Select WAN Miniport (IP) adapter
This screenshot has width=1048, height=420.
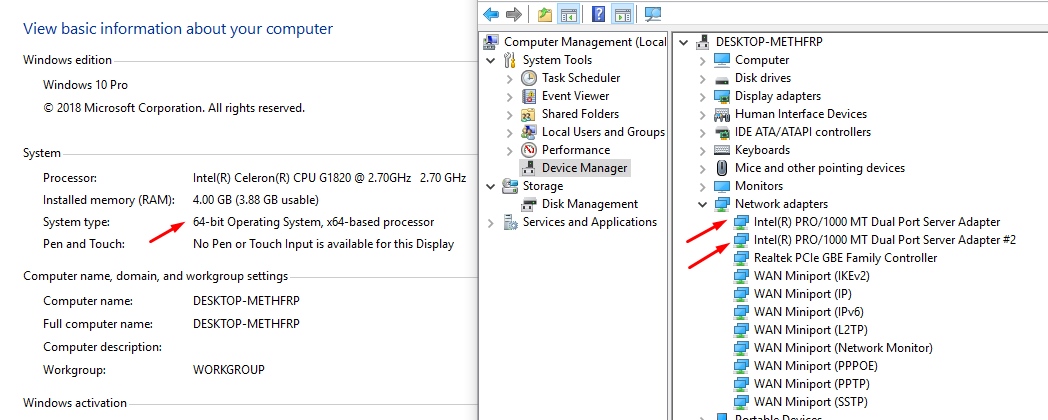803,294
